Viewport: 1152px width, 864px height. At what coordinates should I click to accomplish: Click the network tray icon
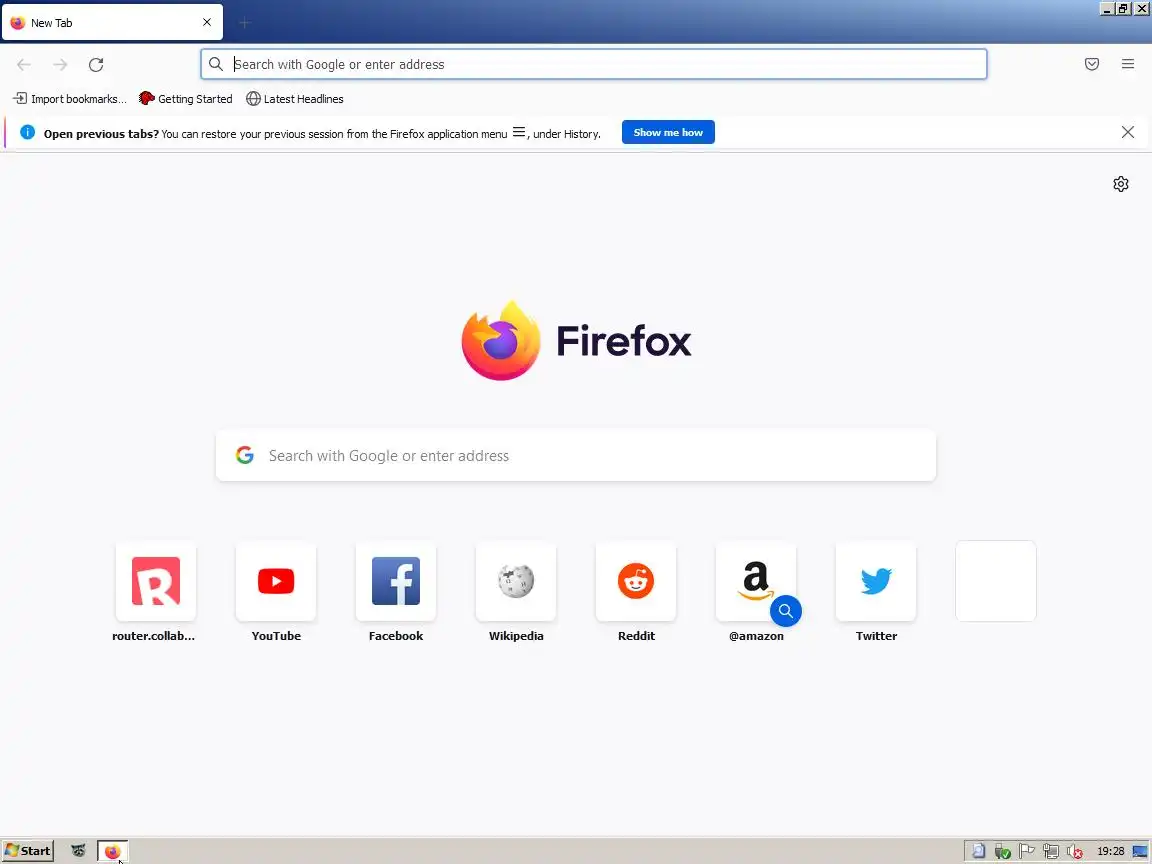click(x=1051, y=852)
